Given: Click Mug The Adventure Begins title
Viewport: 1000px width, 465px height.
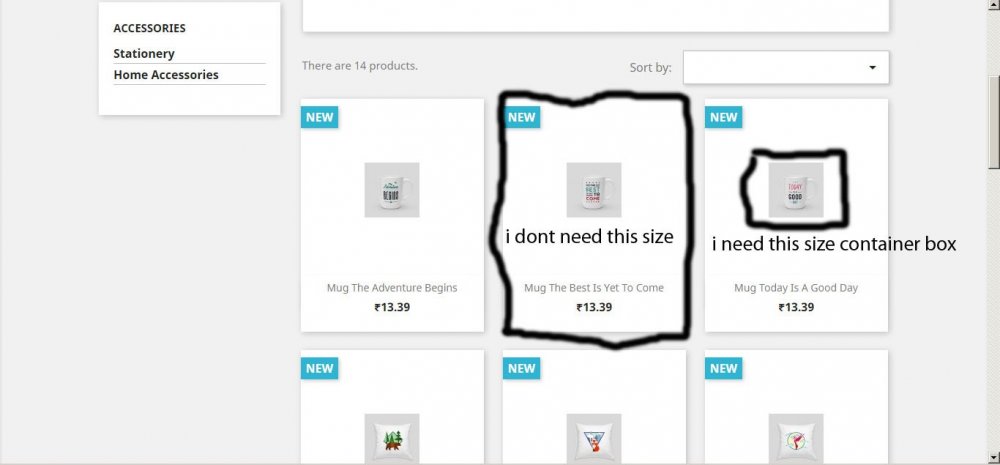Looking at the screenshot, I should (392, 288).
